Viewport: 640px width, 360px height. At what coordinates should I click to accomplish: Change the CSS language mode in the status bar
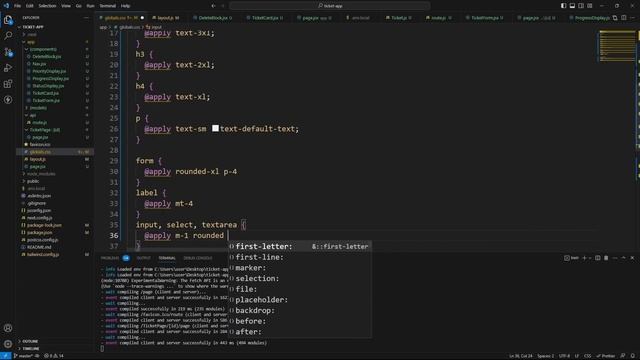[x=587, y=356]
